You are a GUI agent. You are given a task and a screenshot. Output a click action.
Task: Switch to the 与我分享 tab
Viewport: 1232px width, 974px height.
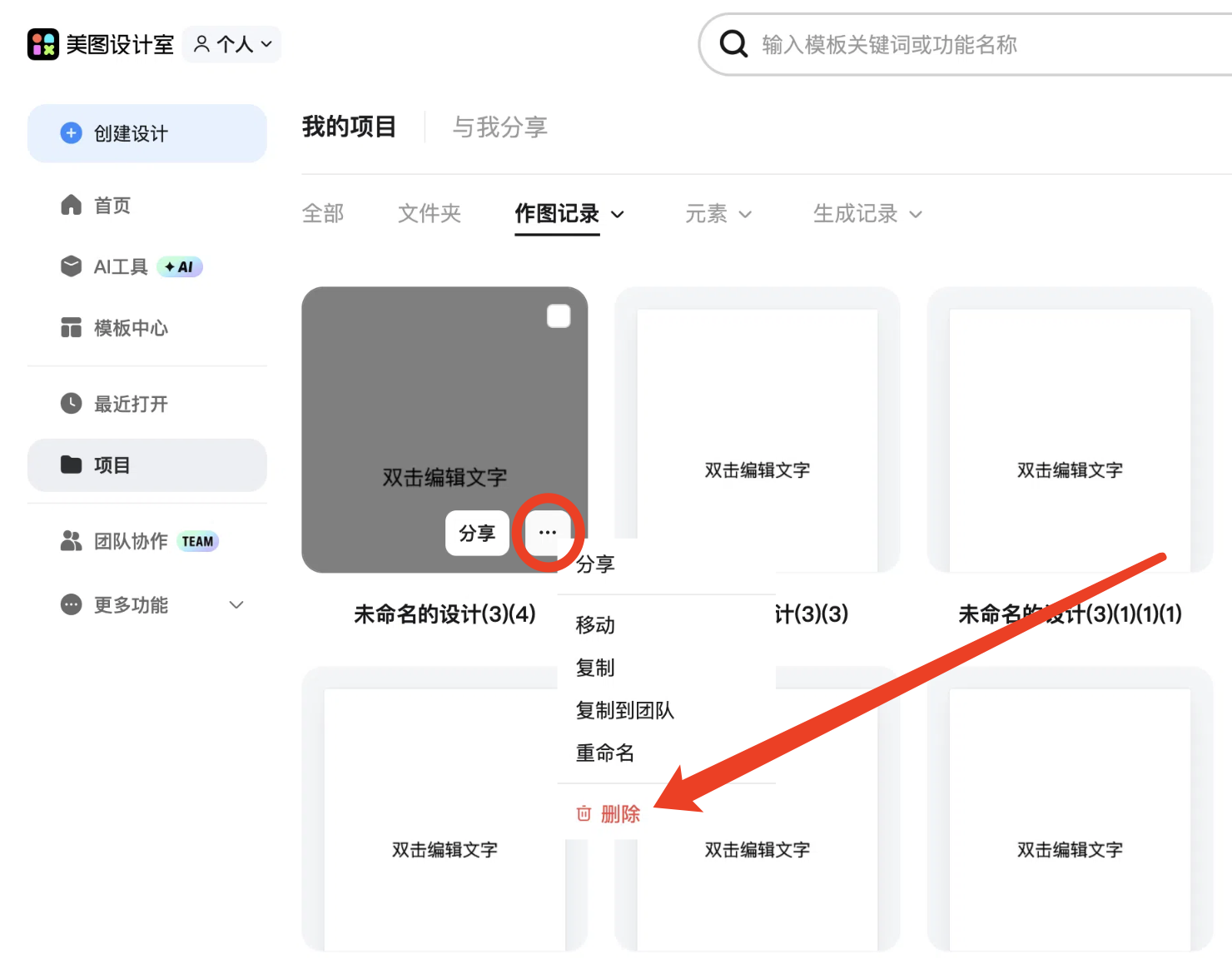coord(499,127)
